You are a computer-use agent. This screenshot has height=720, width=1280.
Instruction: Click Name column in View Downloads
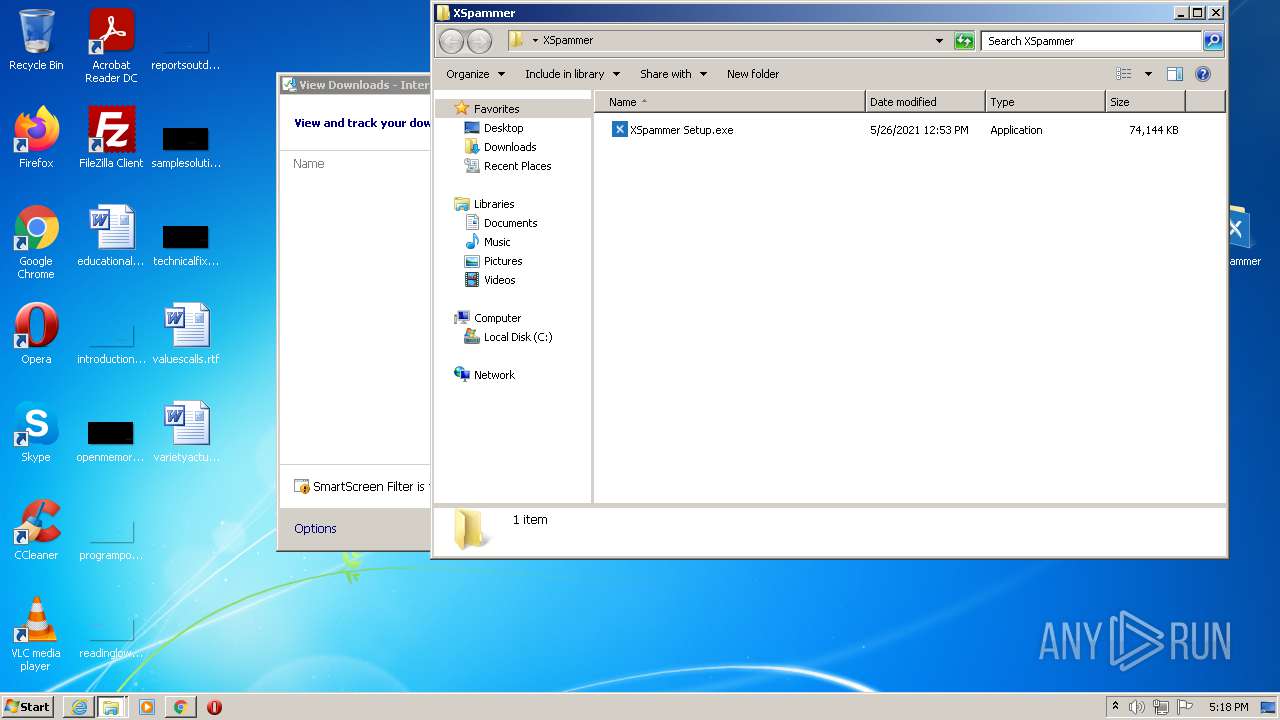click(x=308, y=164)
